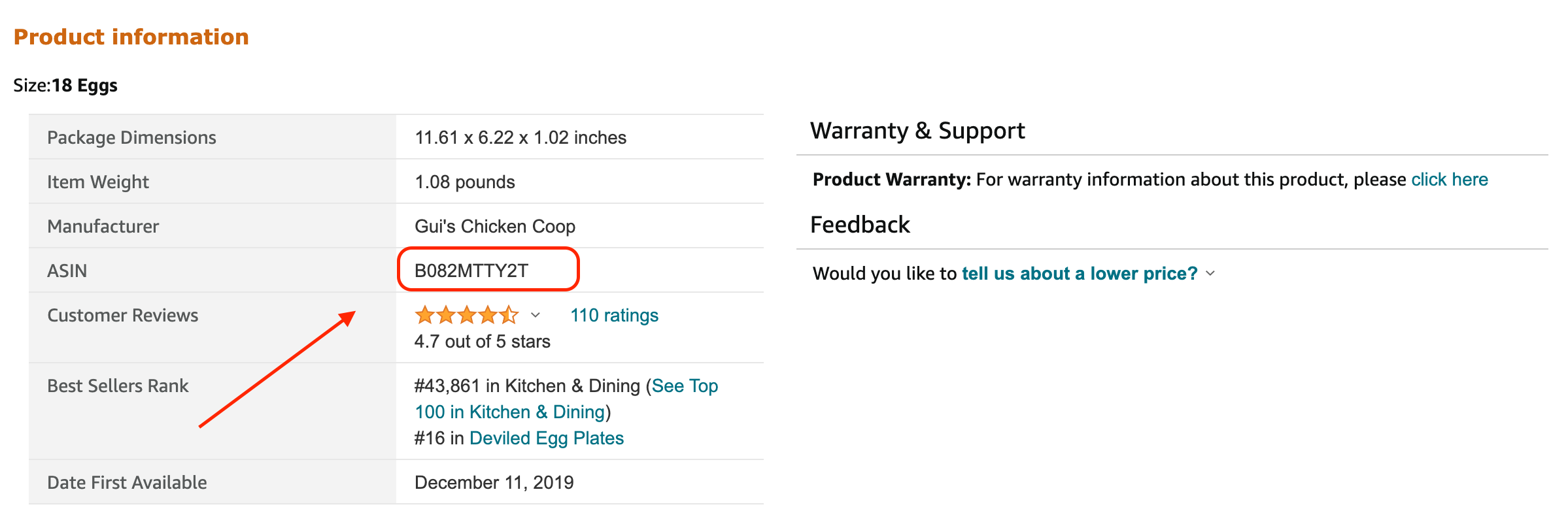This screenshot has height=528, width=1568.
Task: Click the Feedback section heading
Action: coord(860,225)
